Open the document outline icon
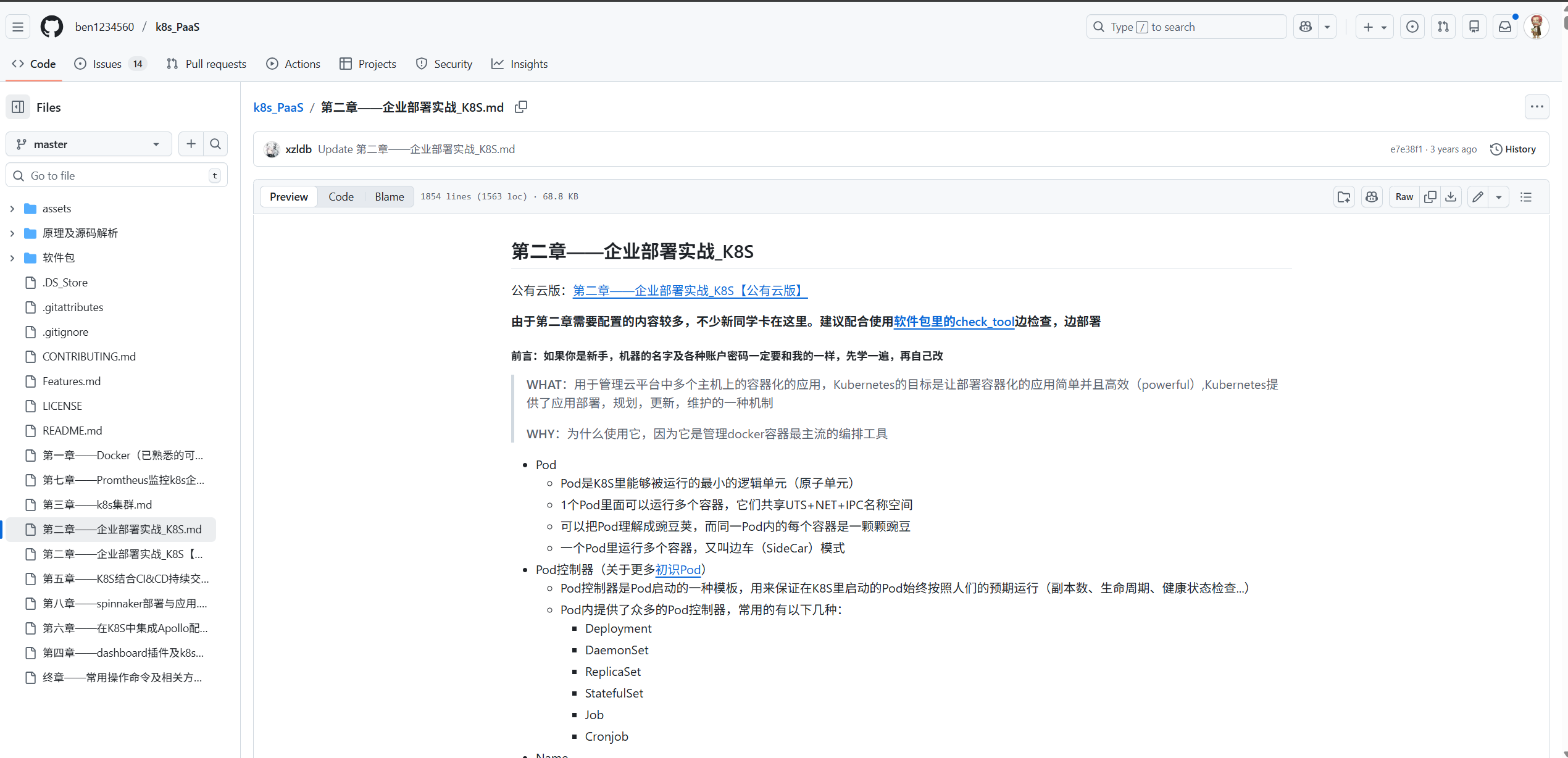 1526,197
